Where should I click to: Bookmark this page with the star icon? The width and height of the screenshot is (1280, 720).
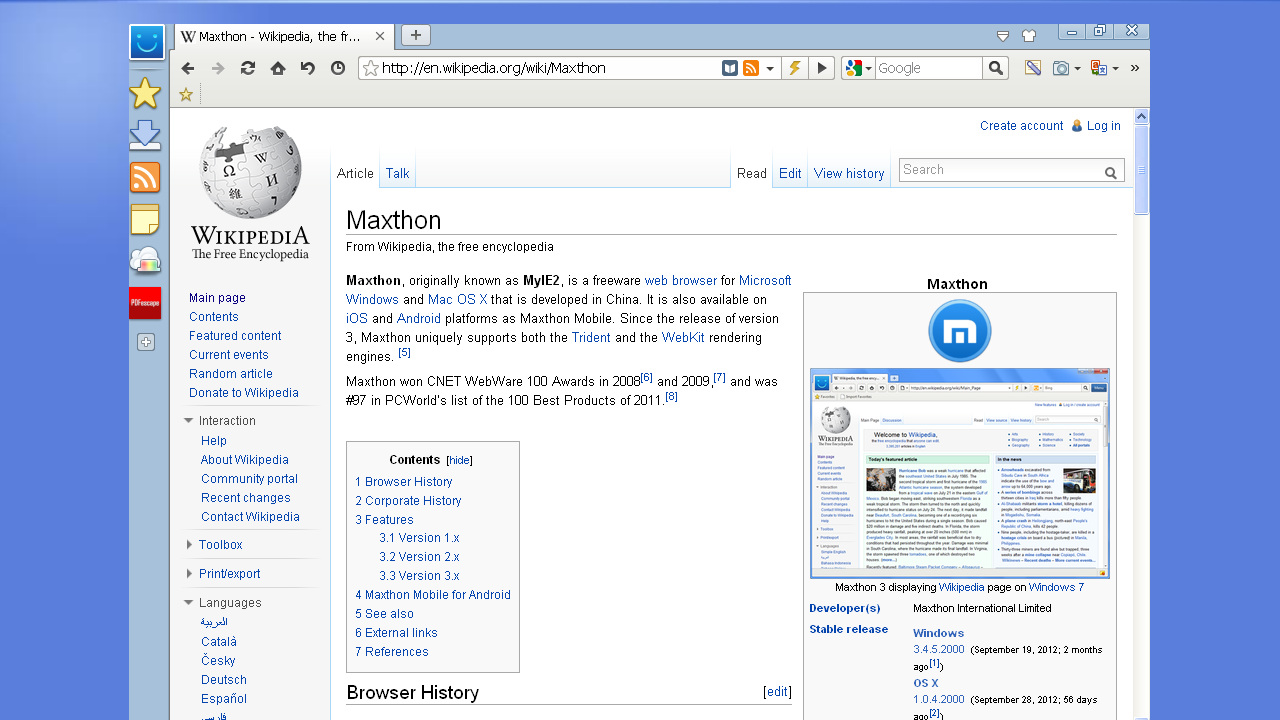(186, 93)
